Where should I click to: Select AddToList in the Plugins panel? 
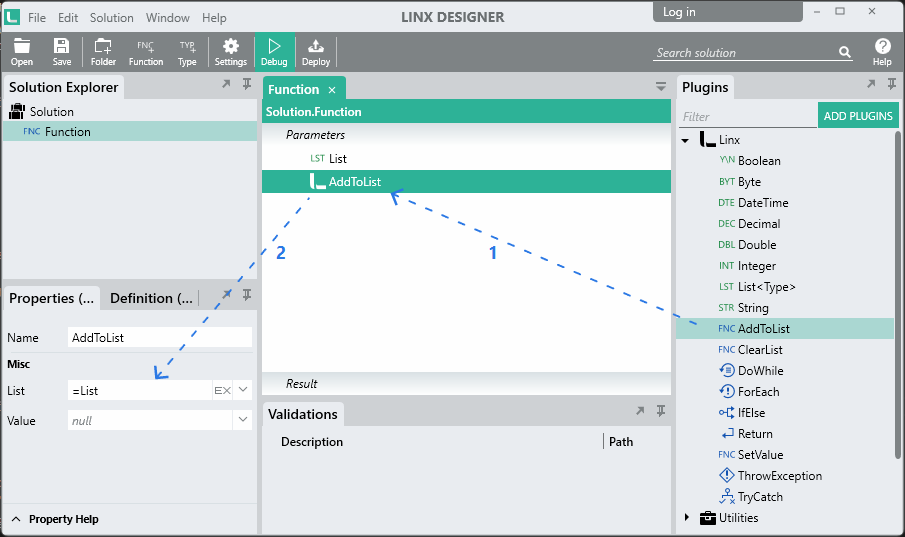(x=785, y=329)
